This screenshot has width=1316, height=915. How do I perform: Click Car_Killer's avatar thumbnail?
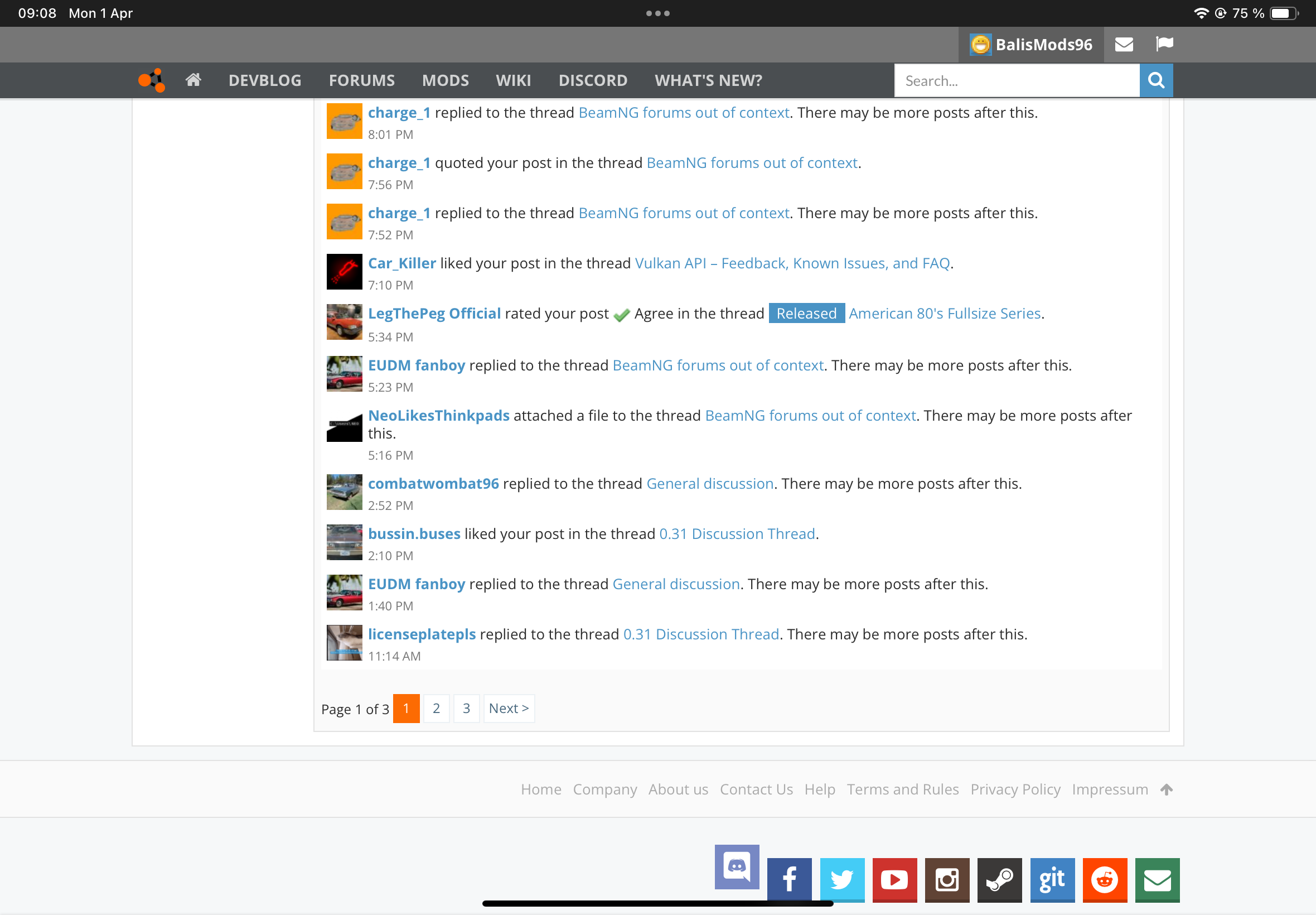pos(344,272)
